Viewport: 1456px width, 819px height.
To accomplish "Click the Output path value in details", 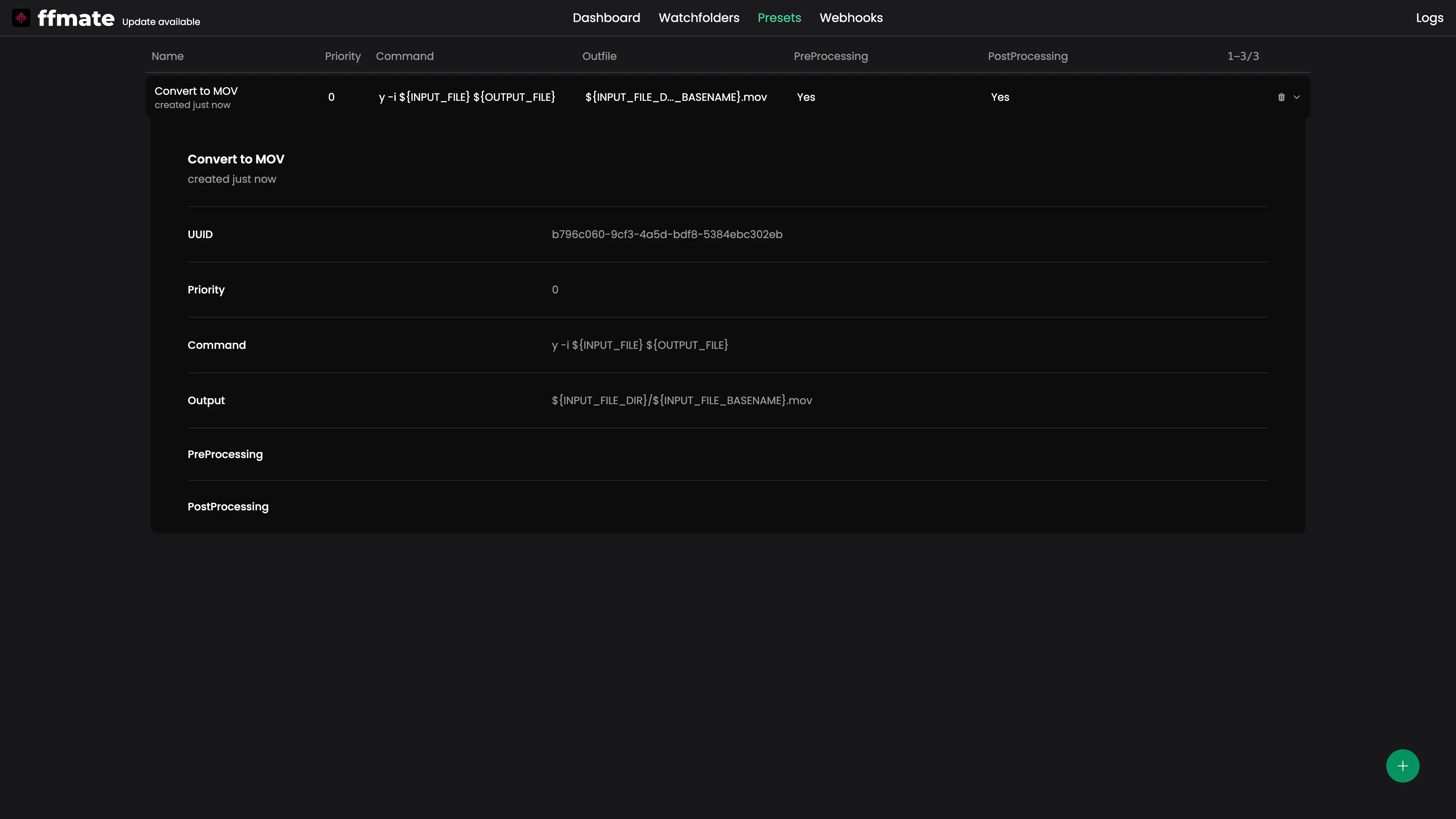I will coord(682,401).
